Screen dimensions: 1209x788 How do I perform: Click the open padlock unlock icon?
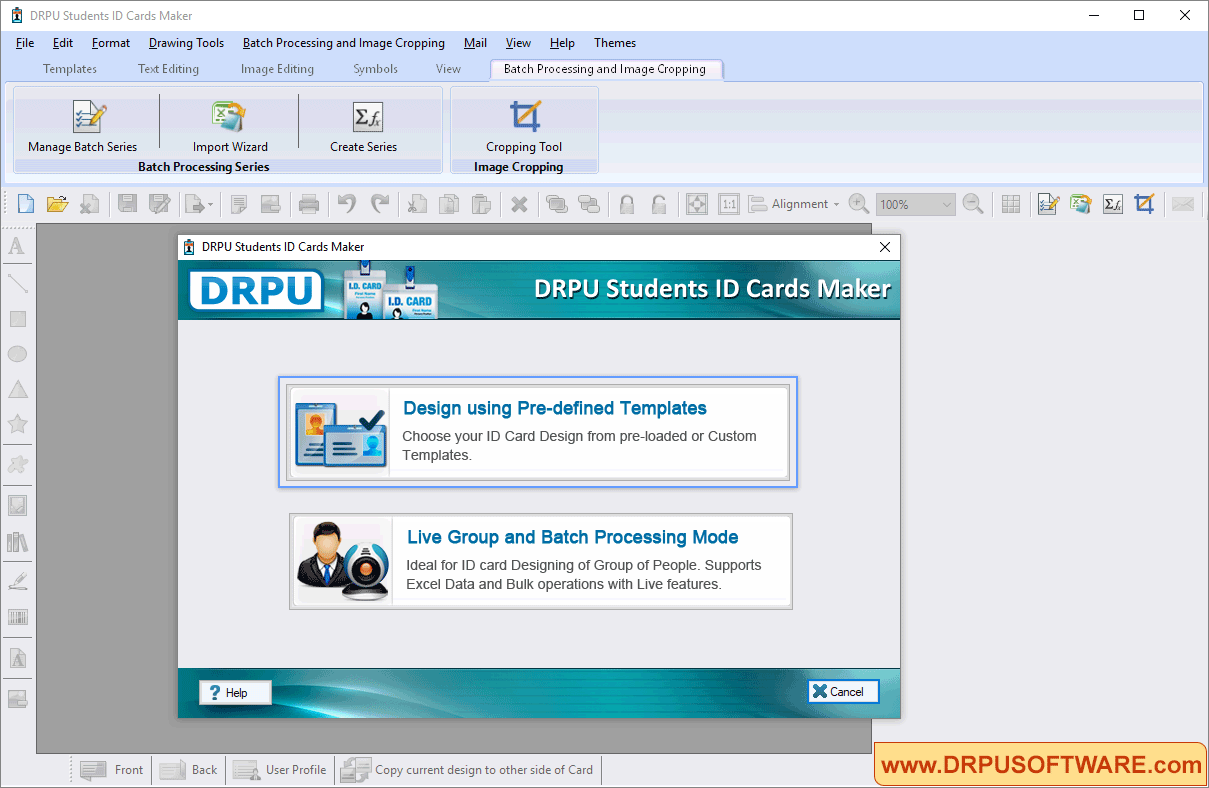pyautogui.click(x=659, y=204)
